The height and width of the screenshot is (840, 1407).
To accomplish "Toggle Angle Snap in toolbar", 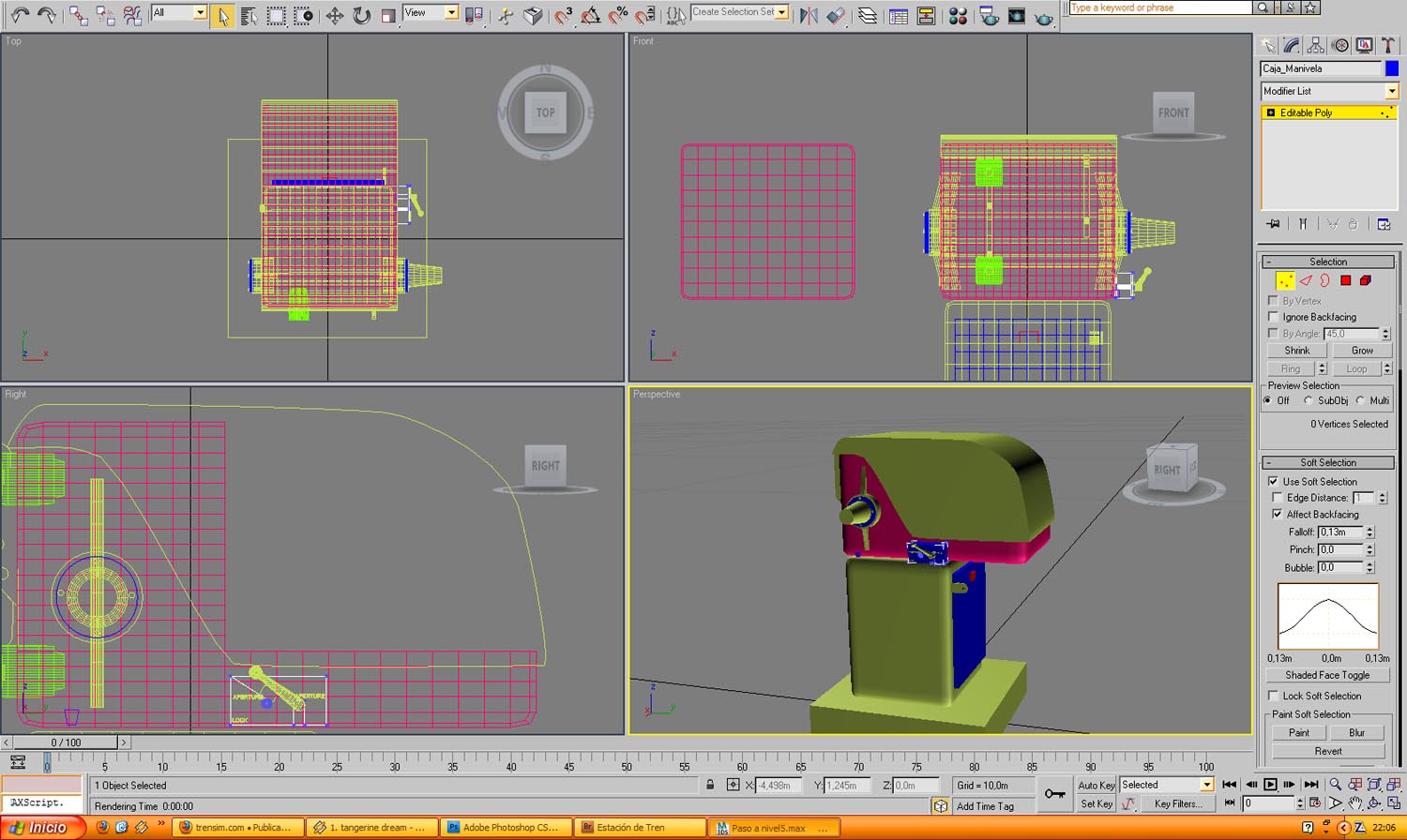I will coord(590,16).
